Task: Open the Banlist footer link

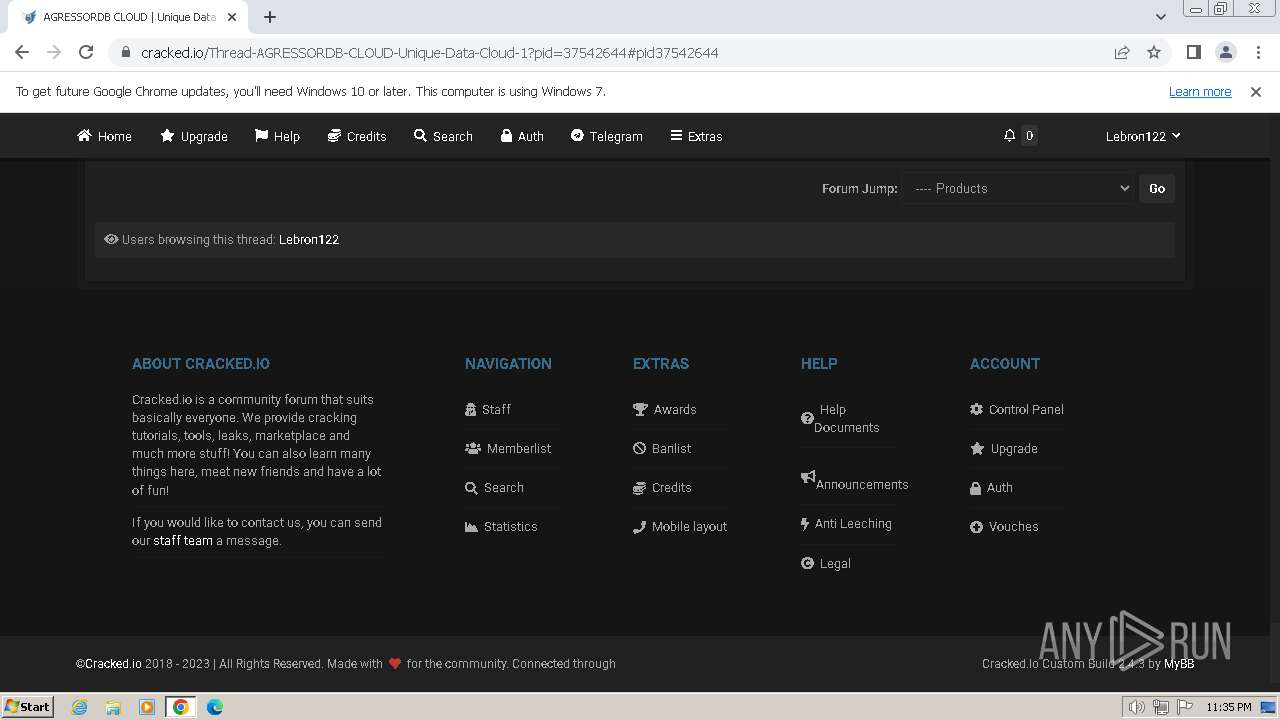Action: (x=662, y=448)
